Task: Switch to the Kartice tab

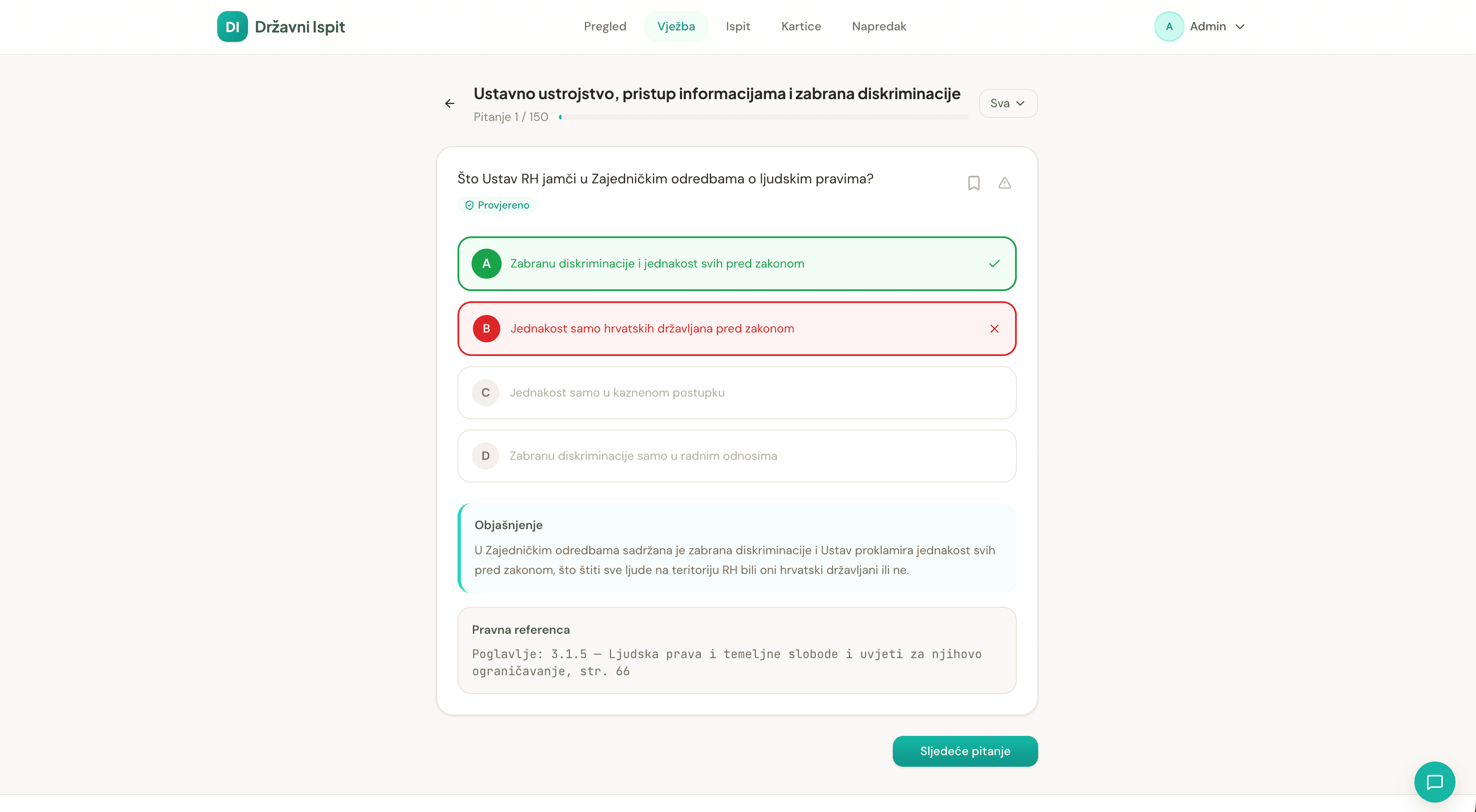Action: (800, 26)
